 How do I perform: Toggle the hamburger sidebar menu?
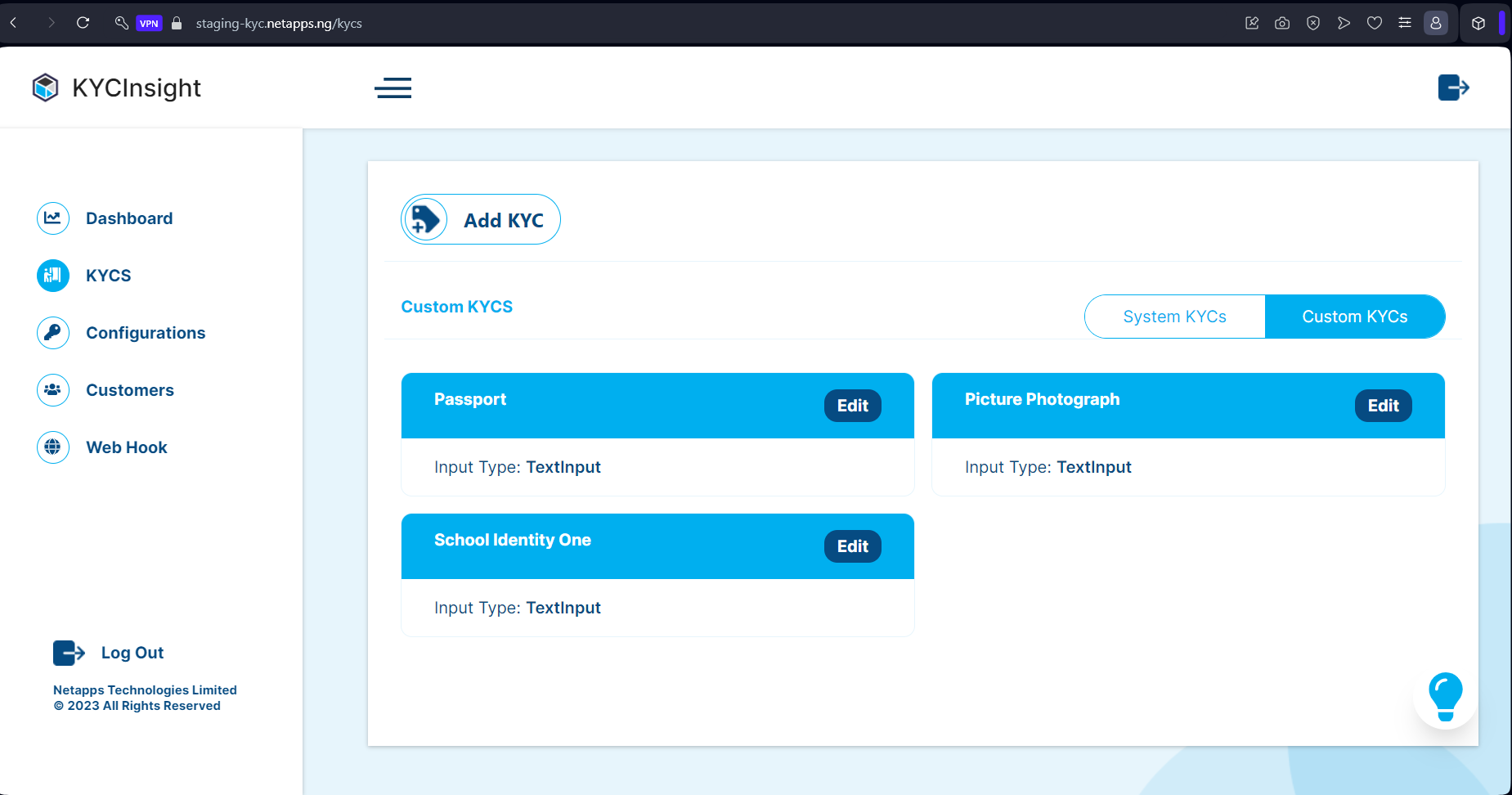[393, 88]
